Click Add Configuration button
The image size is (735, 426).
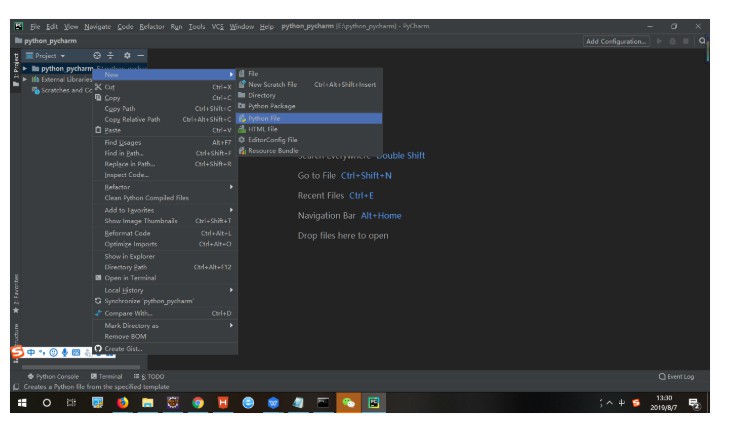[x=616, y=41]
